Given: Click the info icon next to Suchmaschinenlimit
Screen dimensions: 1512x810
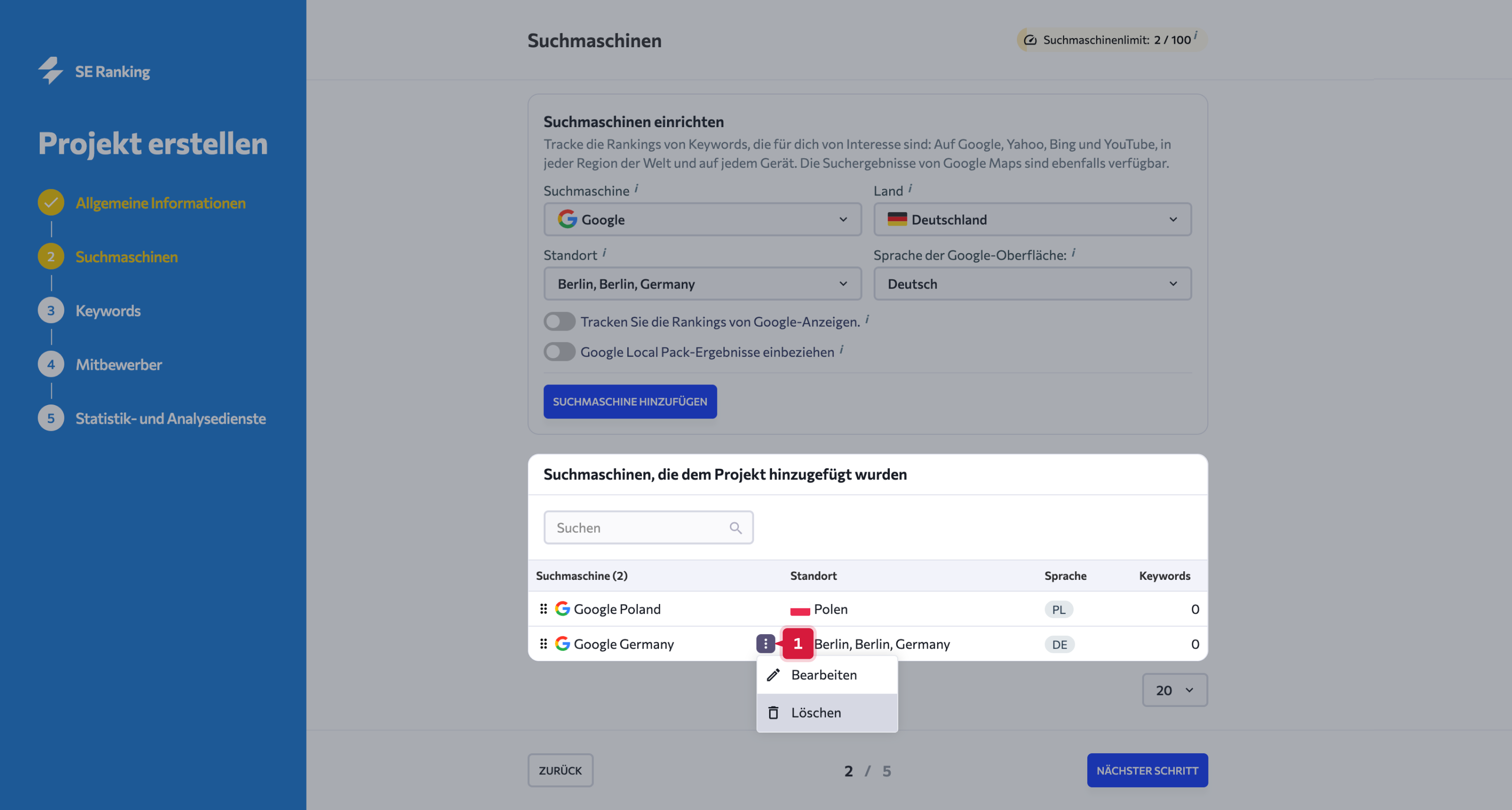Looking at the screenshot, I should pyautogui.click(x=1196, y=35).
